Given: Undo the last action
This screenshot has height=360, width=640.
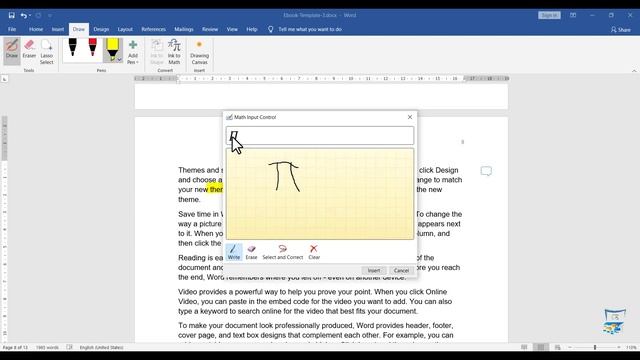Looking at the screenshot, I should click(23, 16).
